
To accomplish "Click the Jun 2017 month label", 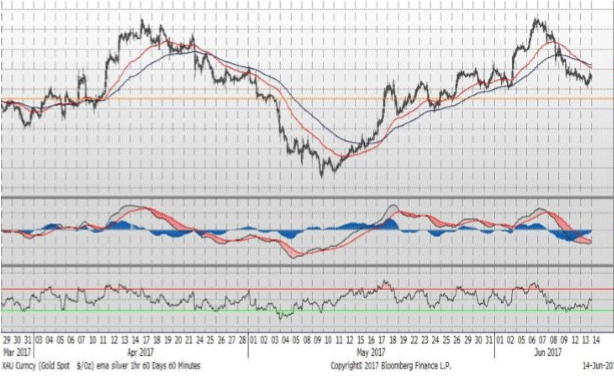I will point(548,352).
